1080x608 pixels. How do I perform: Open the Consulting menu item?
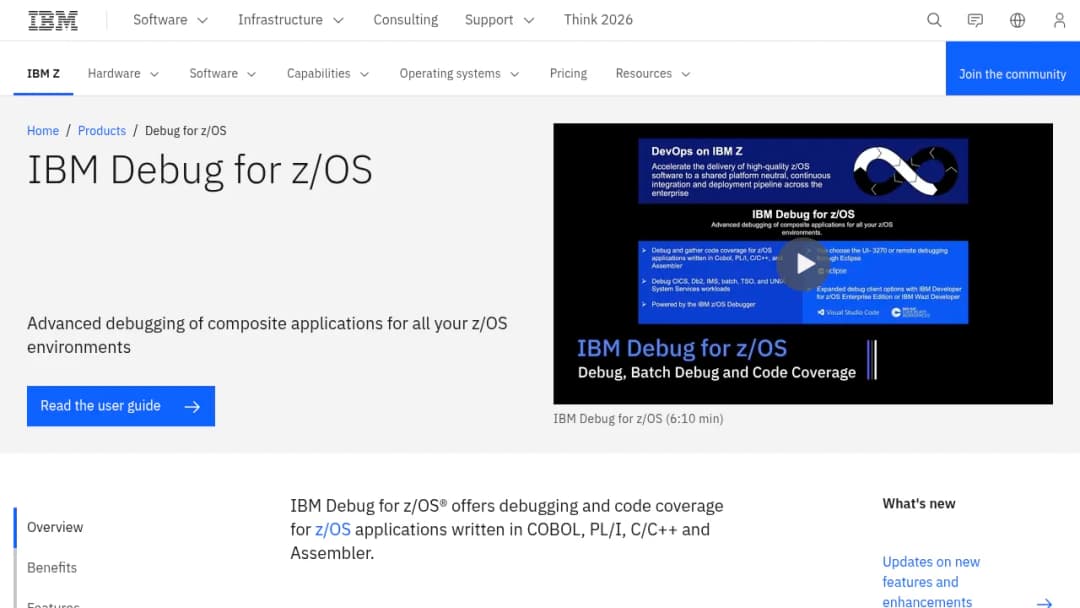406,20
